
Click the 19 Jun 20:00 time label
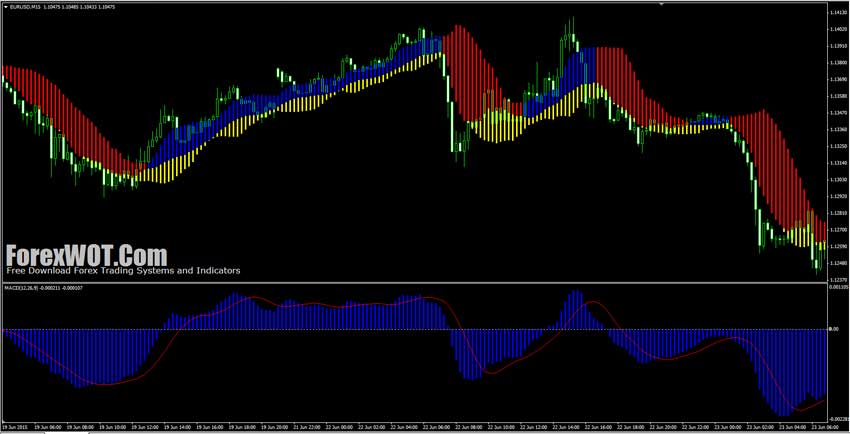coord(274,427)
